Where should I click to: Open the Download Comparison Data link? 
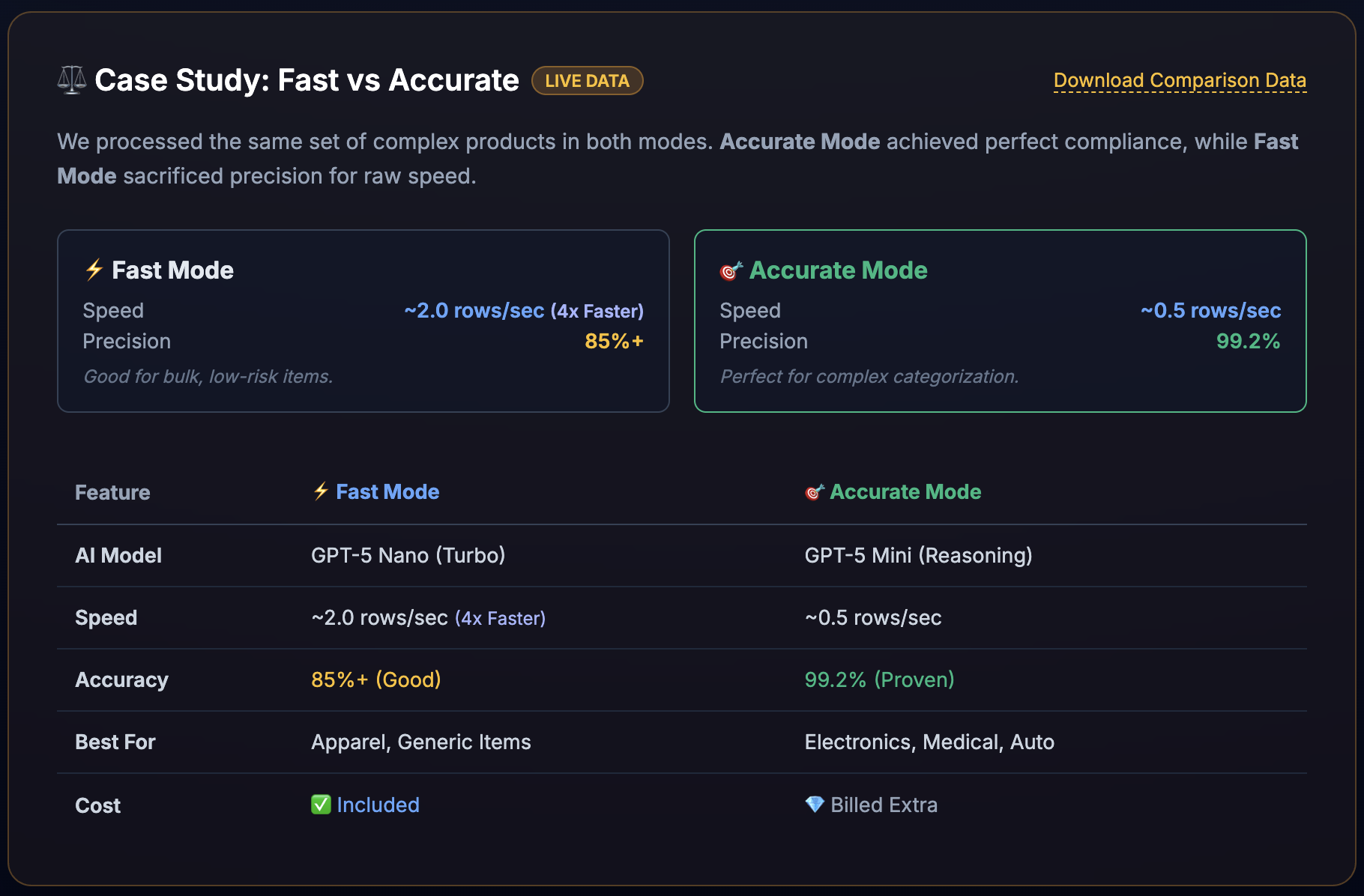click(1180, 80)
